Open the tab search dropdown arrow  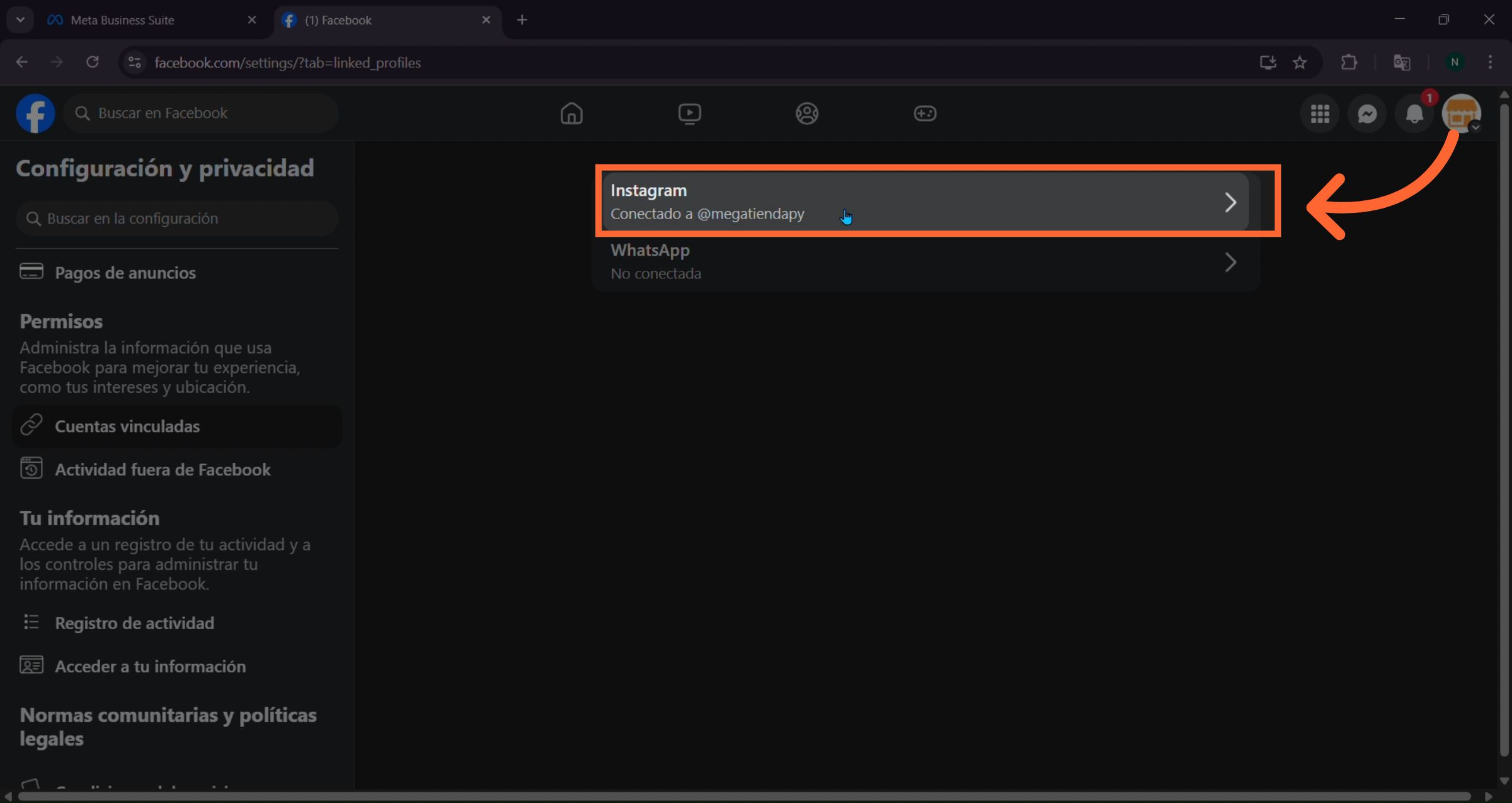pos(20,20)
